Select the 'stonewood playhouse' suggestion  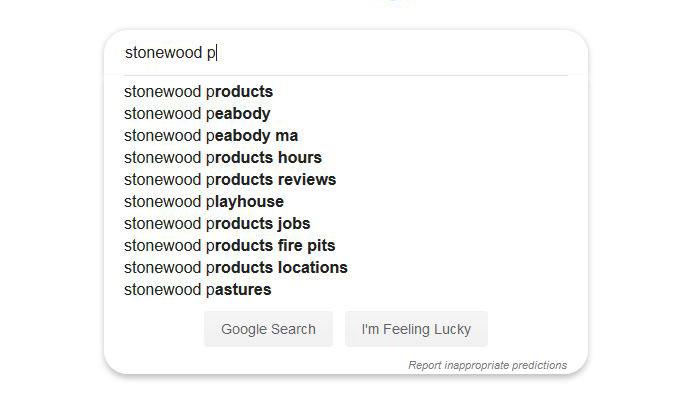(x=204, y=202)
